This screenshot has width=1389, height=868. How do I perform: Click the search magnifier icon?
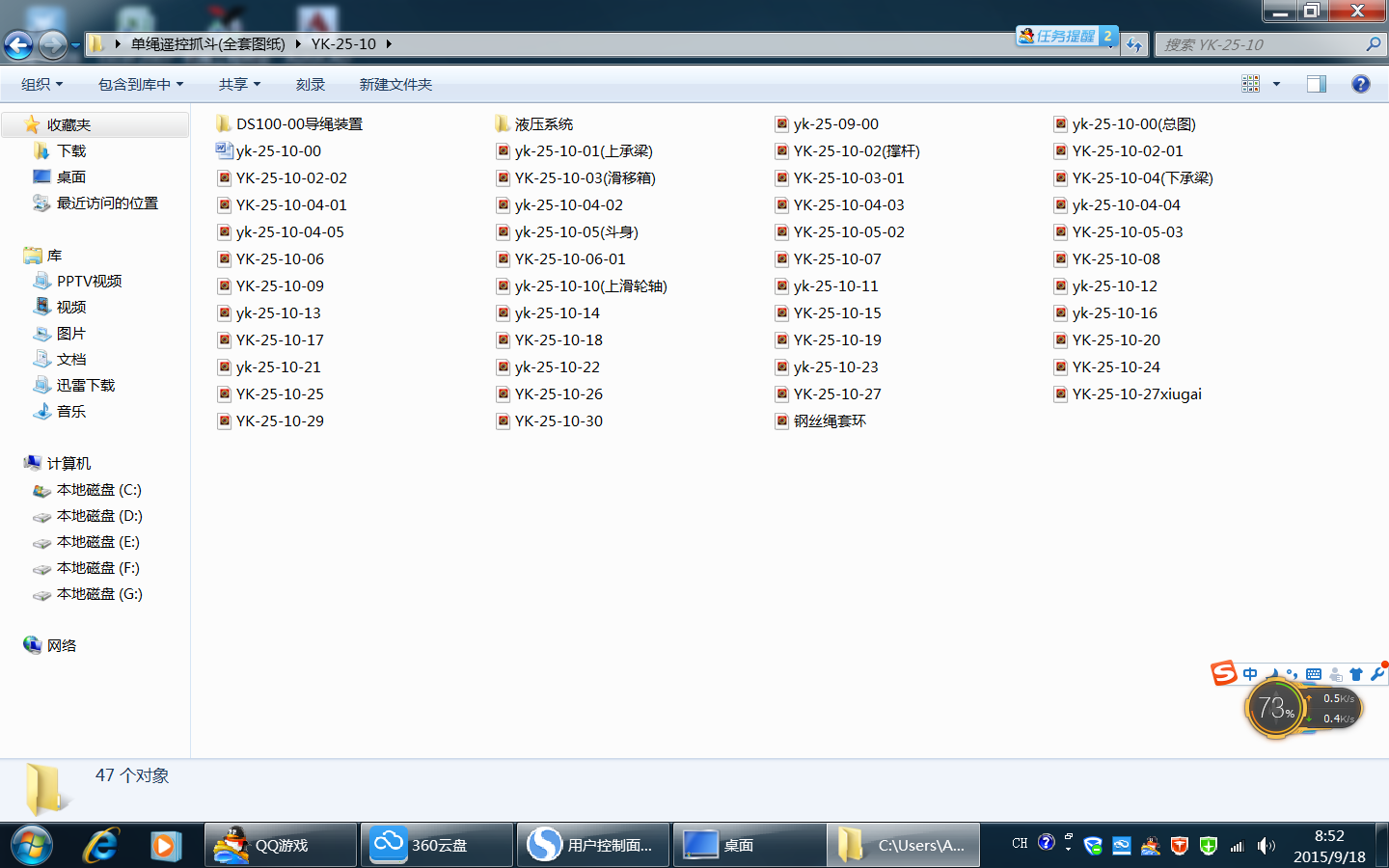coord(1374,44)
